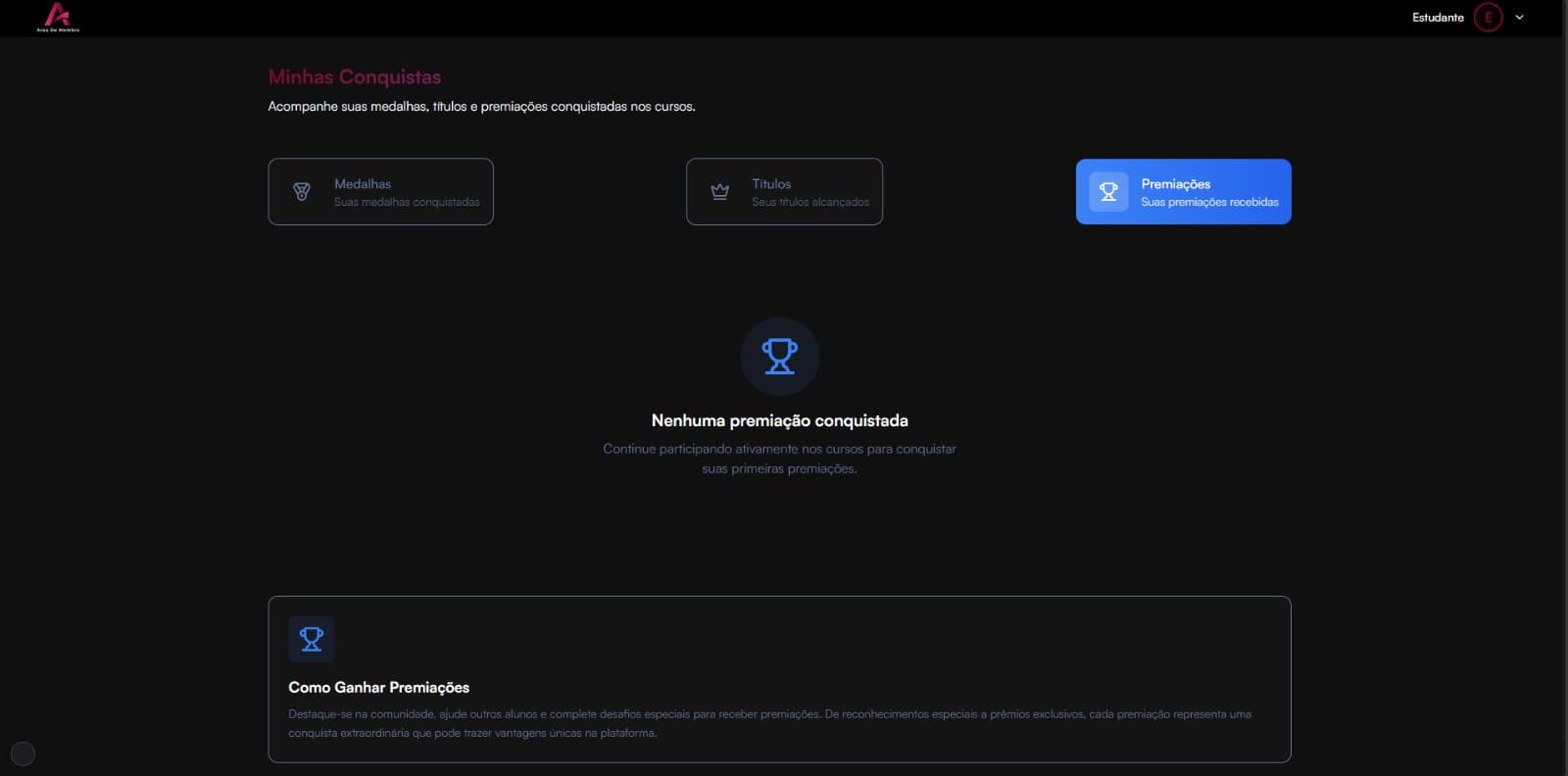The image size is (1568, 776).
Task: Click the Como Ganhar Premiações title
Action: [378, 688]
